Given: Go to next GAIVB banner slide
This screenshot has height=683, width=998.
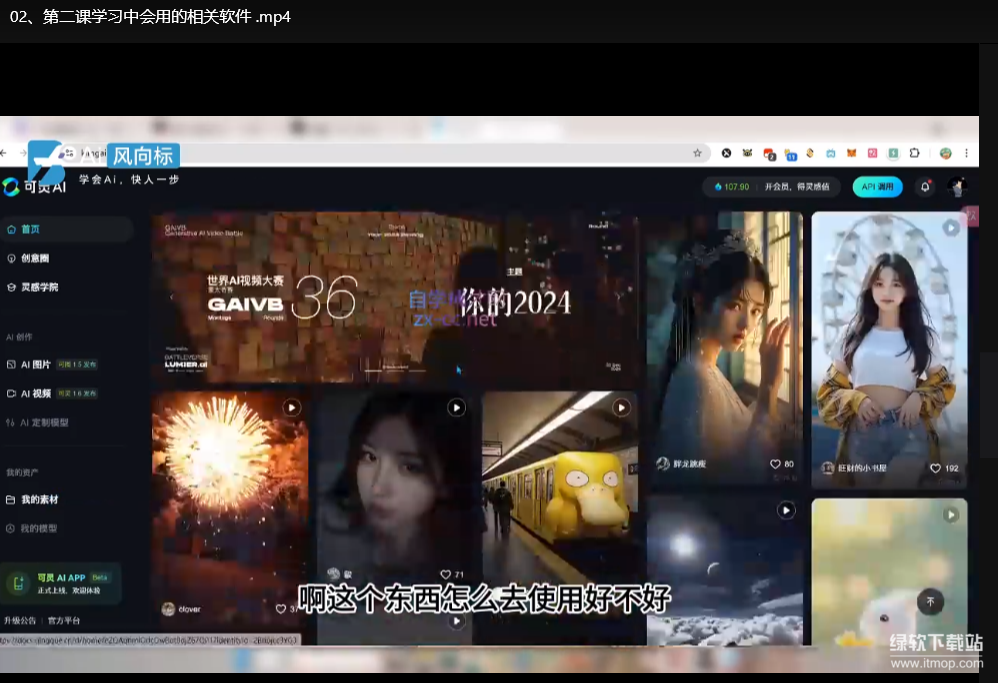Looking at the screenshot, I should tap(618, 297).
